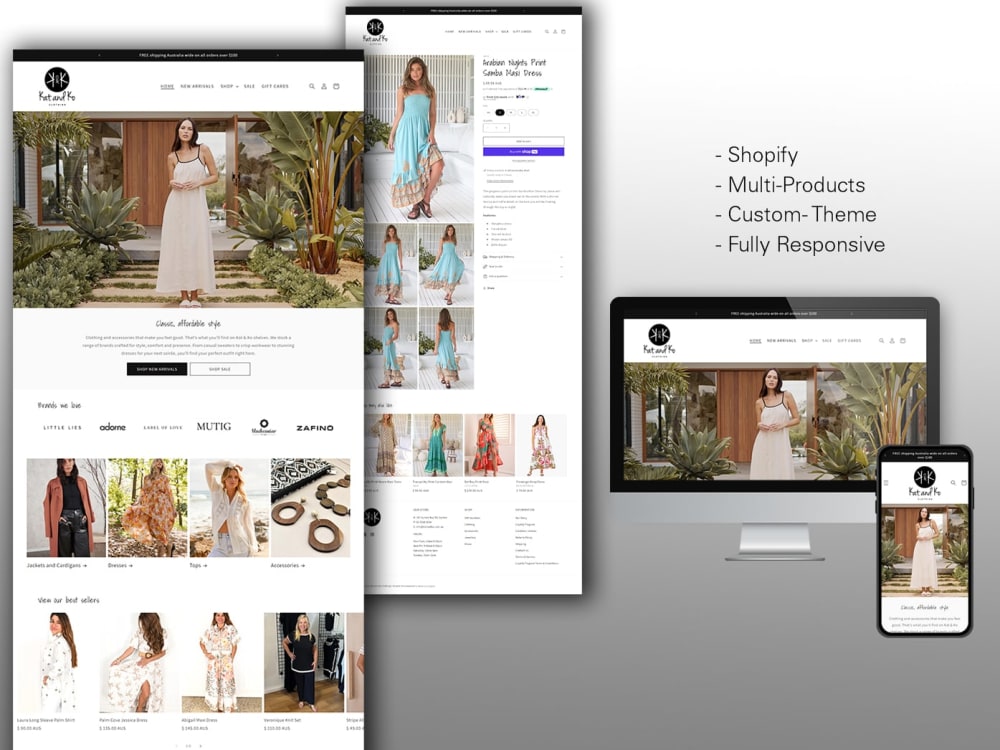Click the SHOP SALE outlined button
The height and width of the screenshot is (750, 1000).
tap(220, 369)
